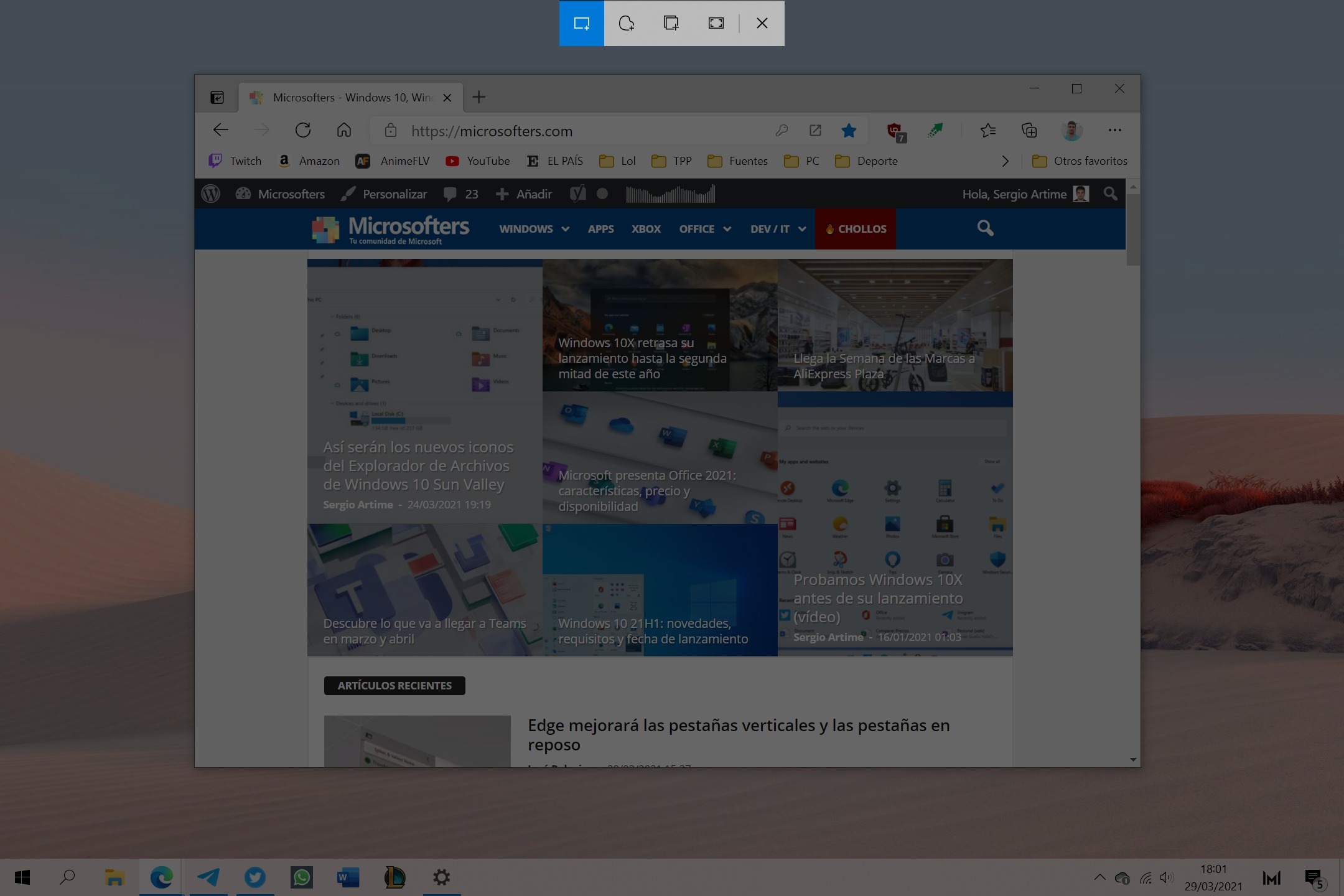This screenshot has width=1344, height=896.
Task: Expand the DEV / IT nav menu
Action: (x=778, y=229)
